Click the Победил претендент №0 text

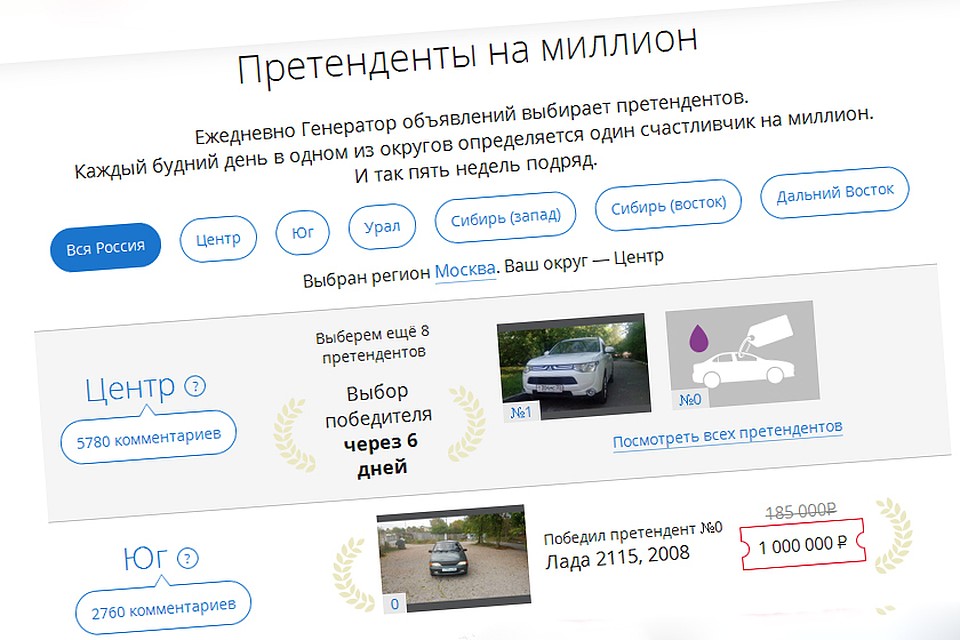[633, 533]
